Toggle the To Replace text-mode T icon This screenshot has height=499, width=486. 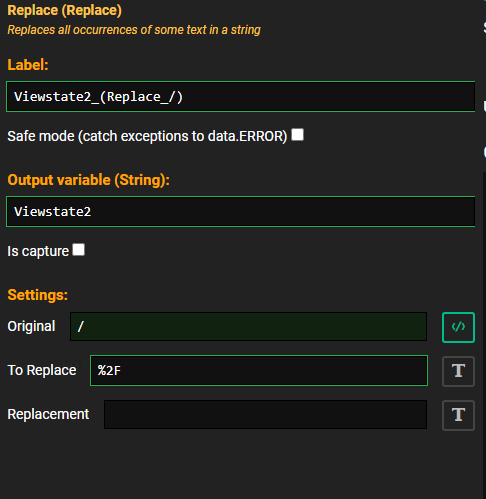pyautogui.click(x=458, y=371)
